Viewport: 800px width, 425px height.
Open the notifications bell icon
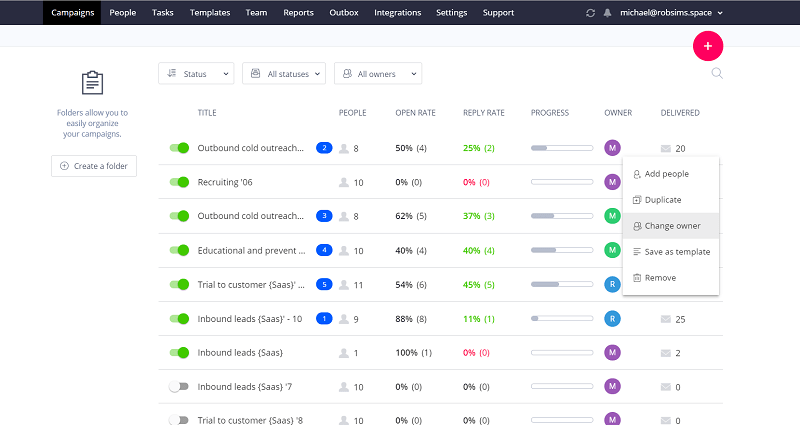tap(607, 13)
